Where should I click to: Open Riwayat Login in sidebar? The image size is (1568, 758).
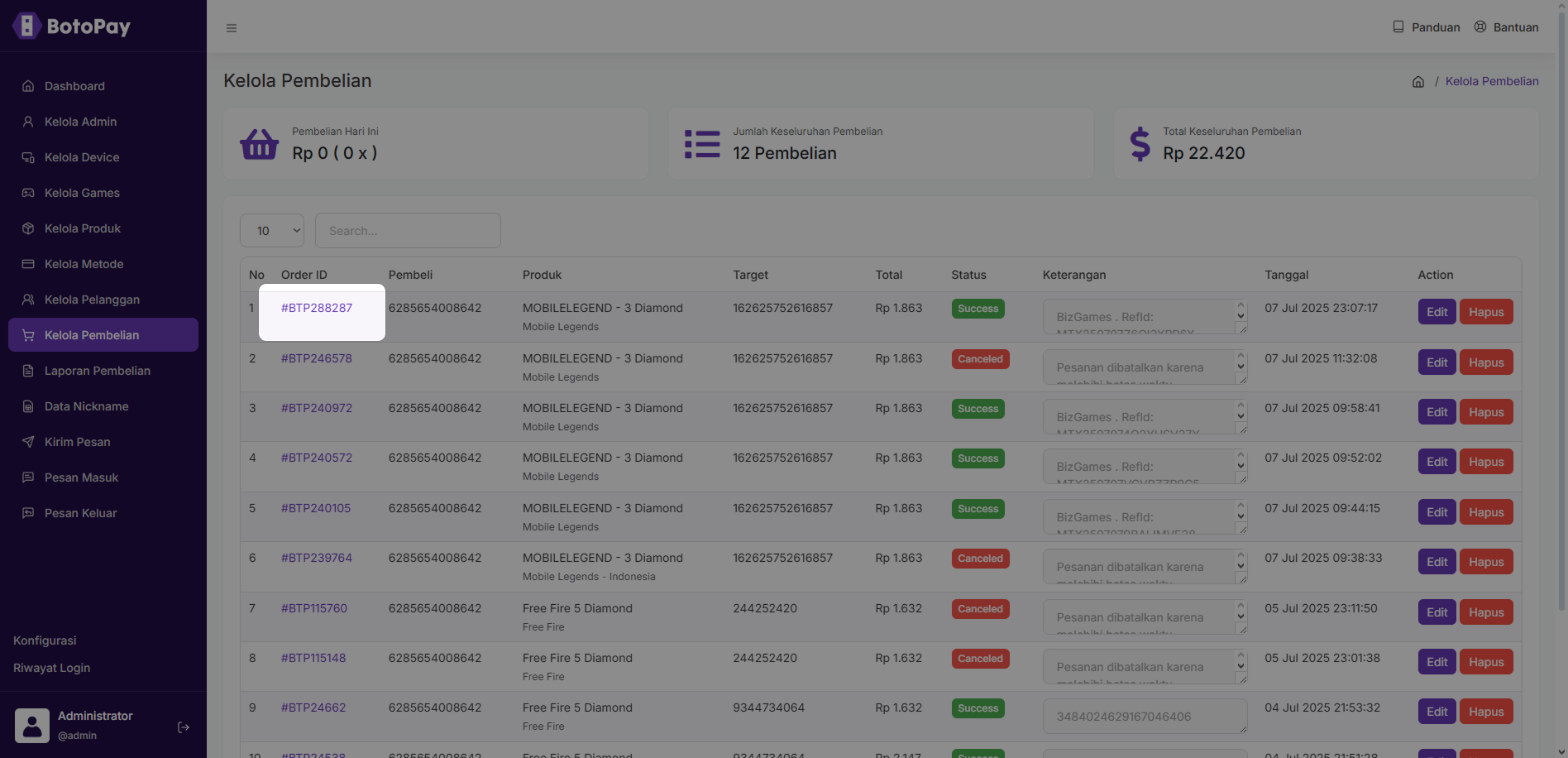[51, 668]
